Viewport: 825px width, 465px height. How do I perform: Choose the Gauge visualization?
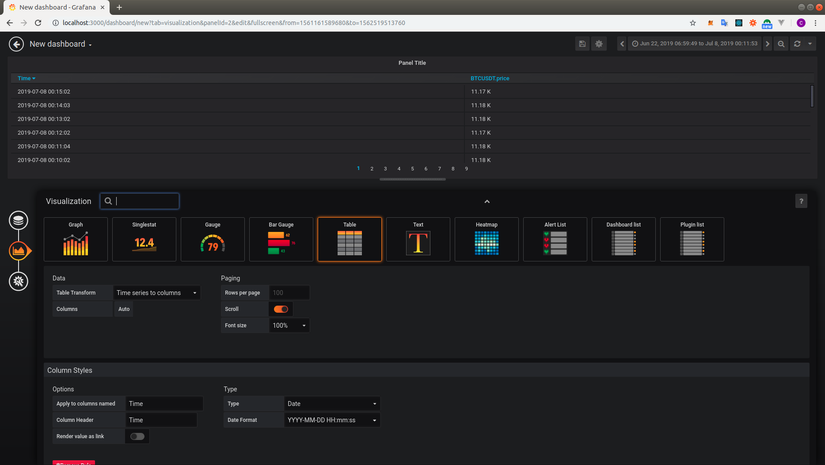[213, 239]
